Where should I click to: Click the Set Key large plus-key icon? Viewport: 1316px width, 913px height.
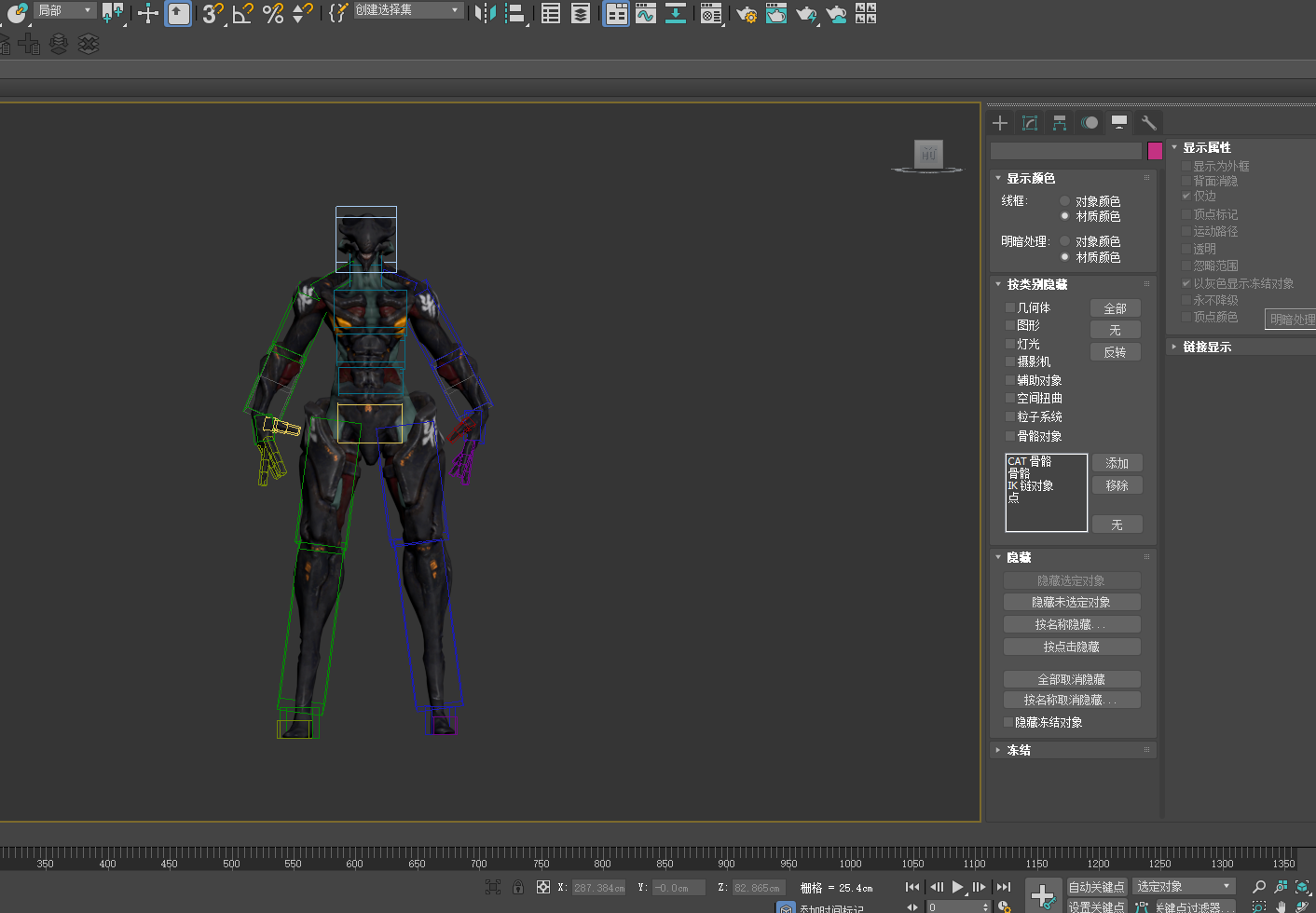(x=1043, y=896)
